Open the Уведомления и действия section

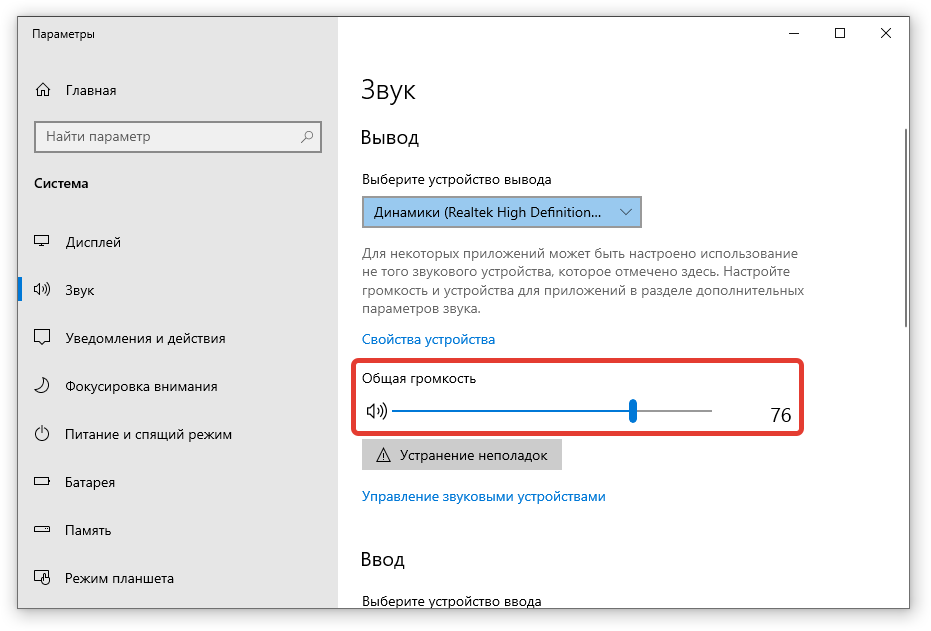[145, 338]
